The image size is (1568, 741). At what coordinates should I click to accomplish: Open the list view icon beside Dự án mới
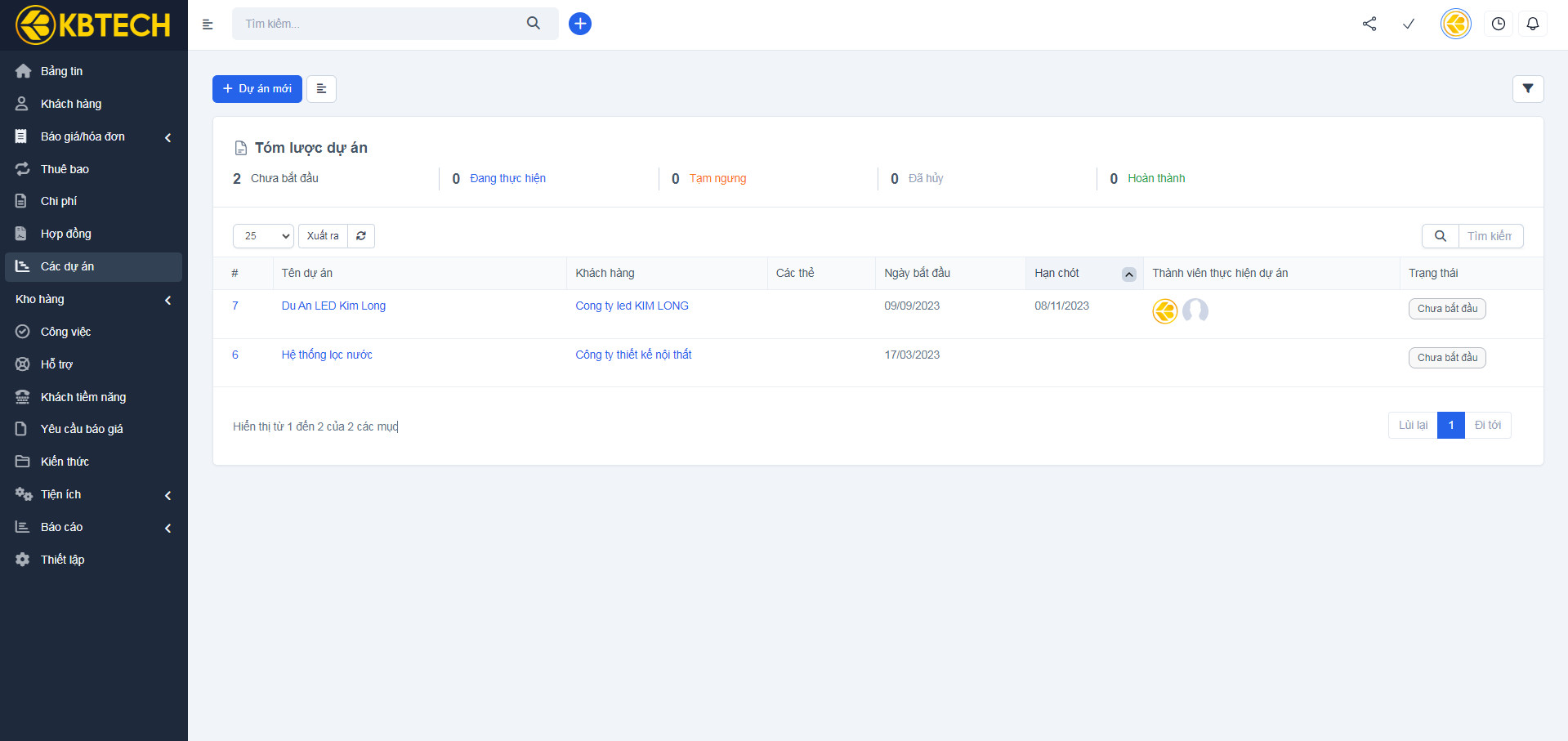321,89
